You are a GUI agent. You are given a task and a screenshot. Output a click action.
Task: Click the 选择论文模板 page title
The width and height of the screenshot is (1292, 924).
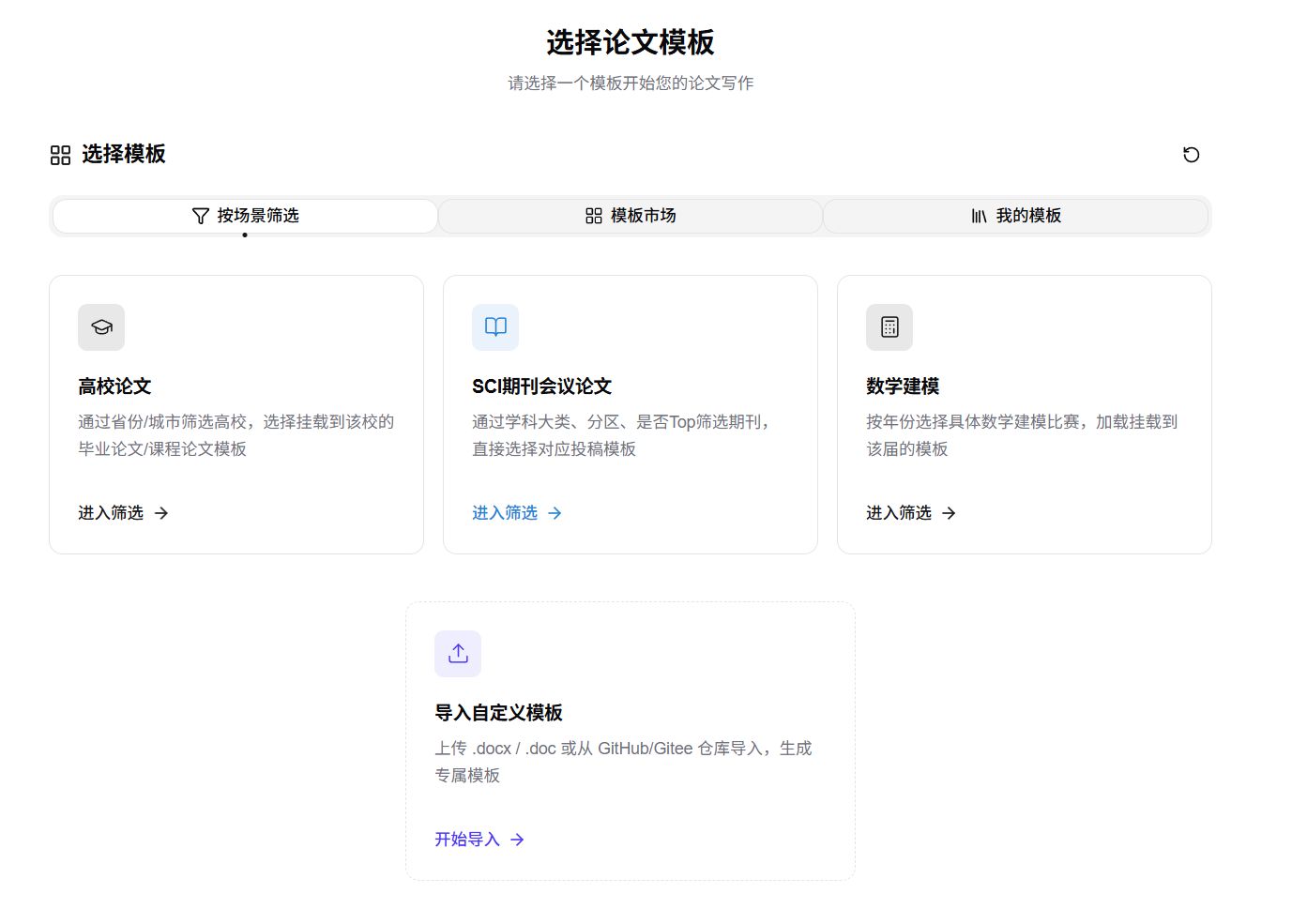(631, 42)
